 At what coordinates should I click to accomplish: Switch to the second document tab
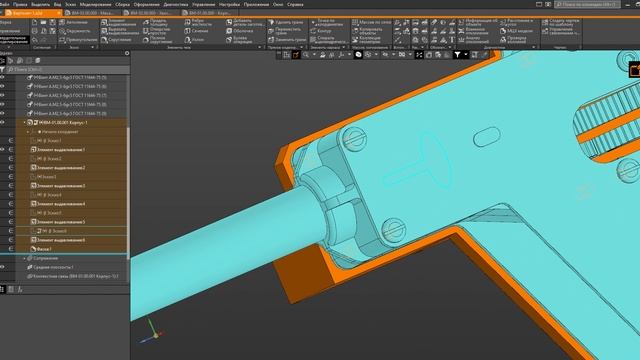(93, 13)
